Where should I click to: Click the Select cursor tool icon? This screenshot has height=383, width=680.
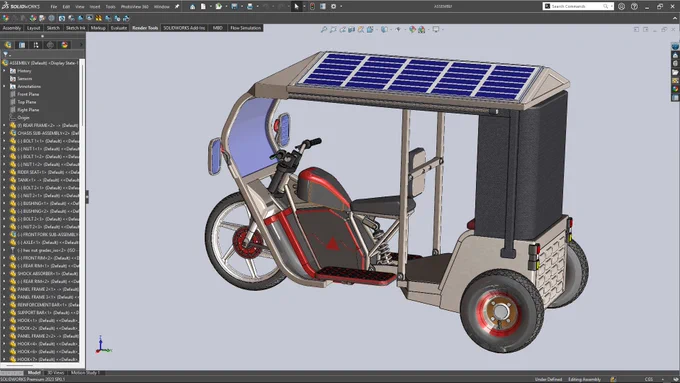(297, 7)
